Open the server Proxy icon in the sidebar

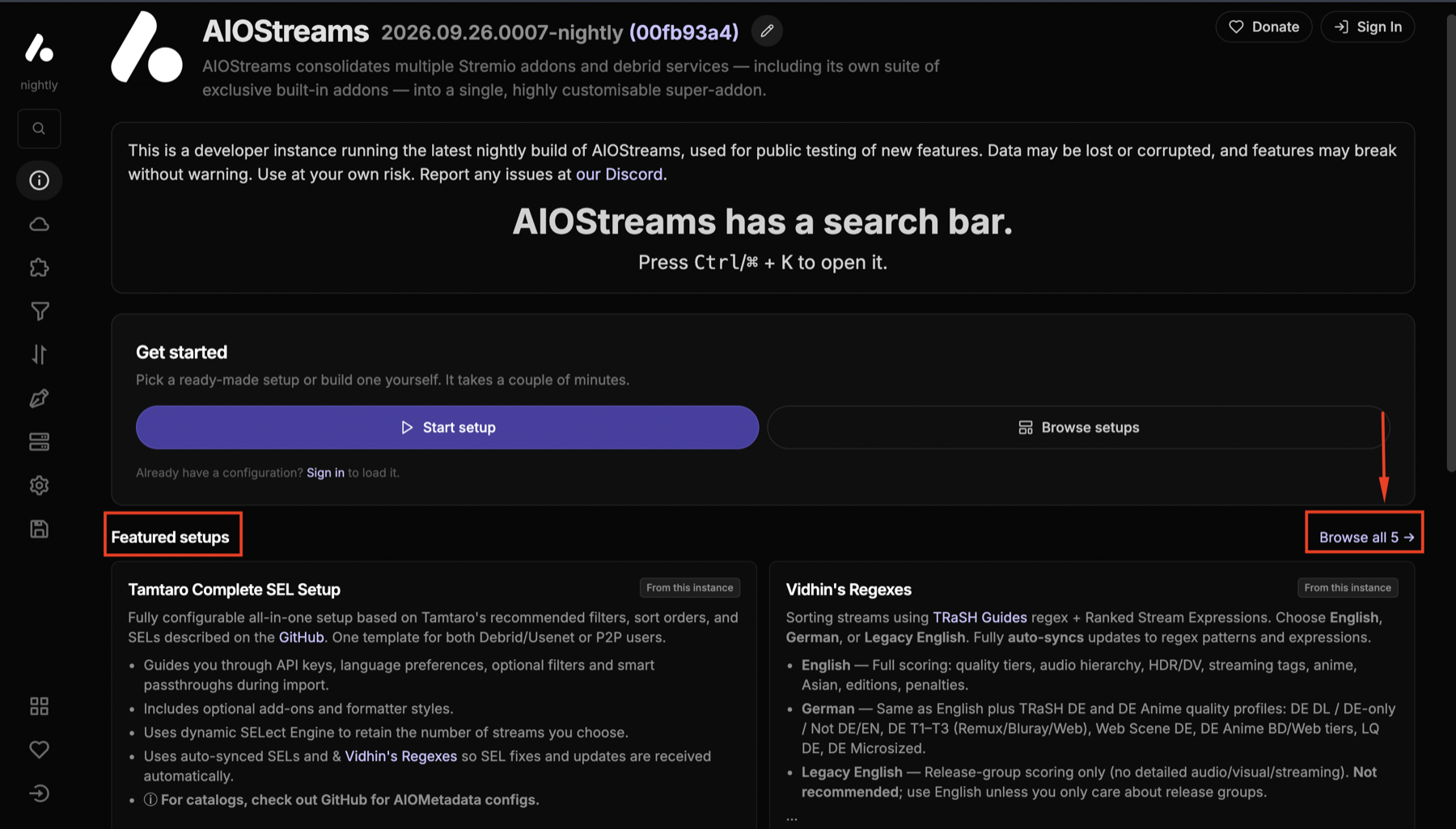click(39, 442)
